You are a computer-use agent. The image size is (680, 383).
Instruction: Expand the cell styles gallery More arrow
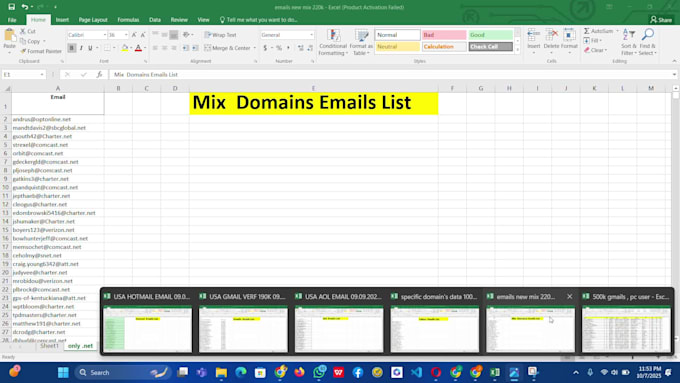[x=517, y=49]
